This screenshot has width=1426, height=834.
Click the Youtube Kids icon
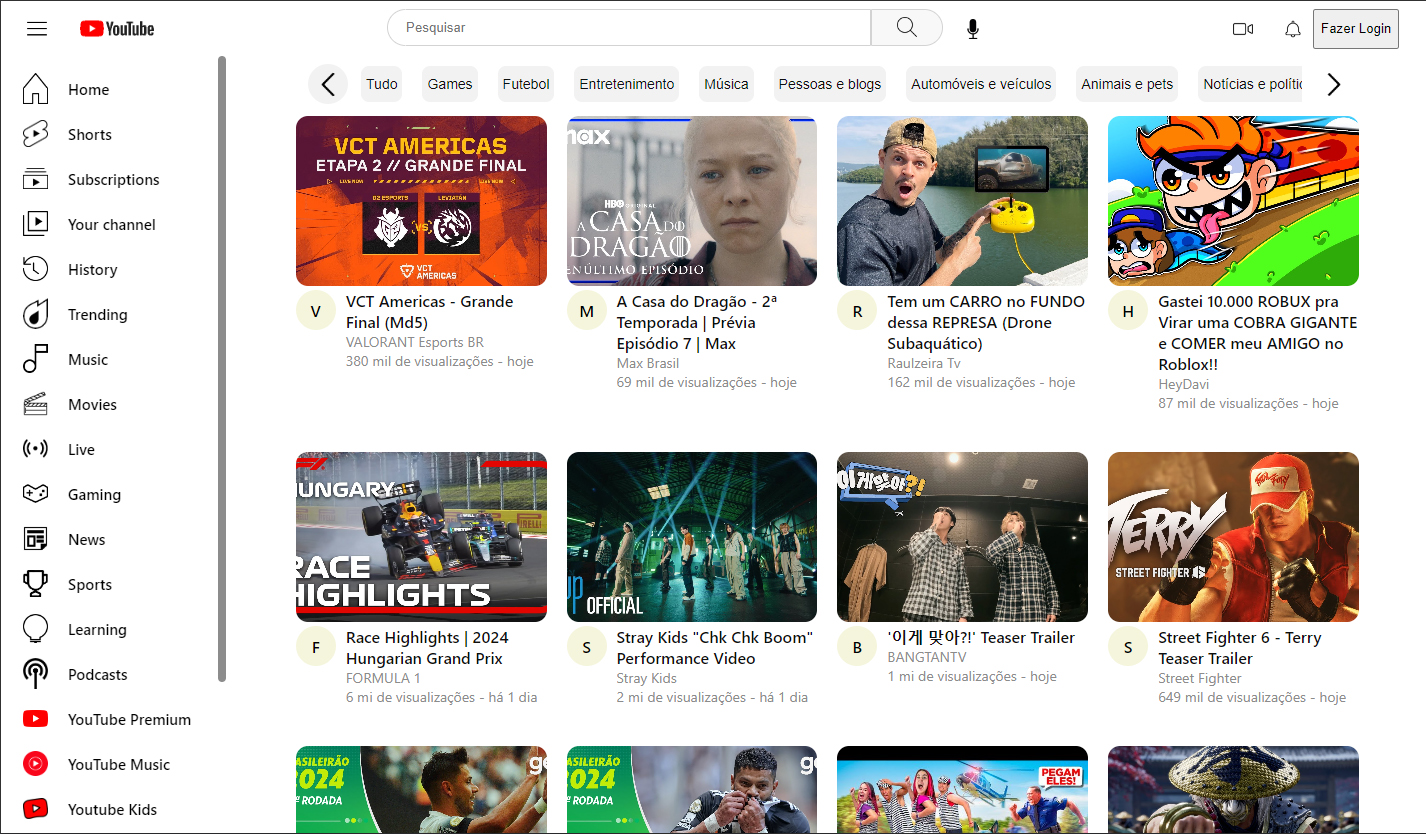(35, 809)
